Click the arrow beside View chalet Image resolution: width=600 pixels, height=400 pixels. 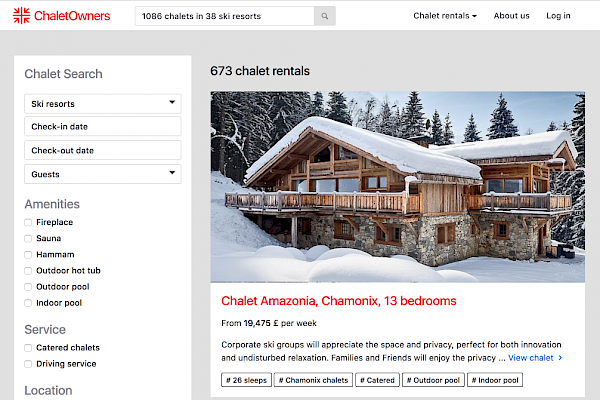[560, 357]
